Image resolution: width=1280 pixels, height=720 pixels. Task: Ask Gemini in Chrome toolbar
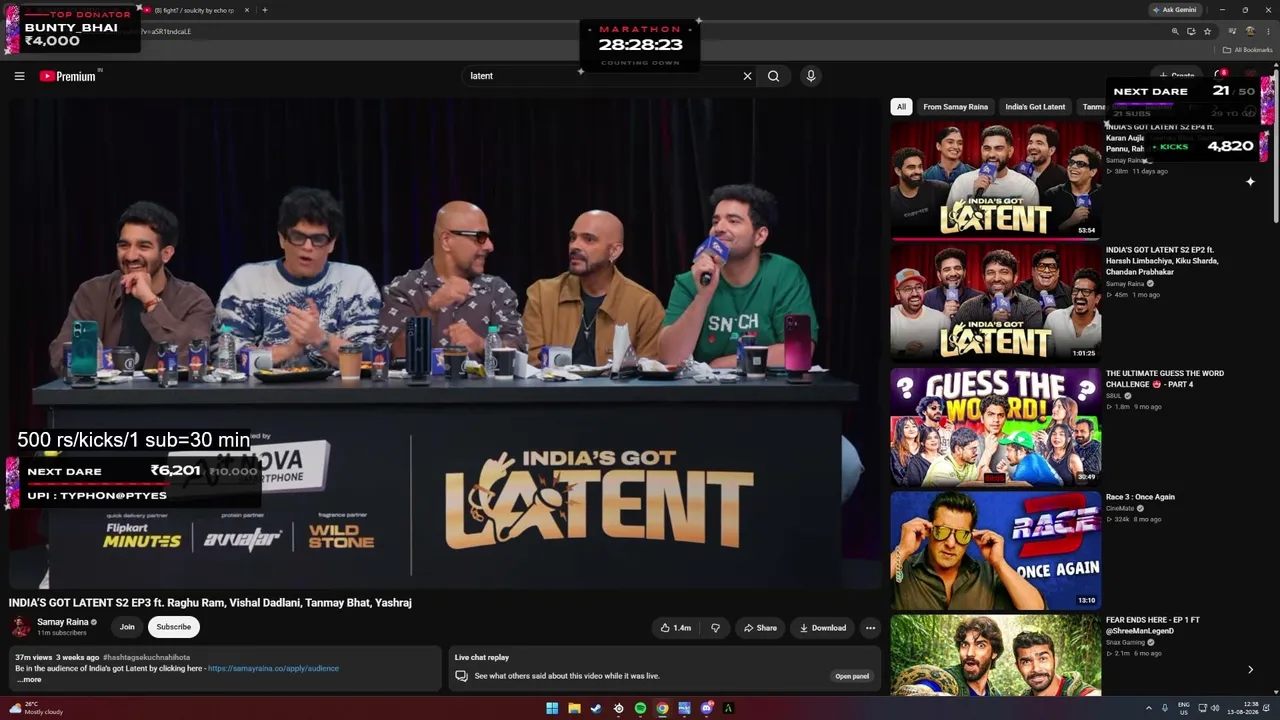1175,10
